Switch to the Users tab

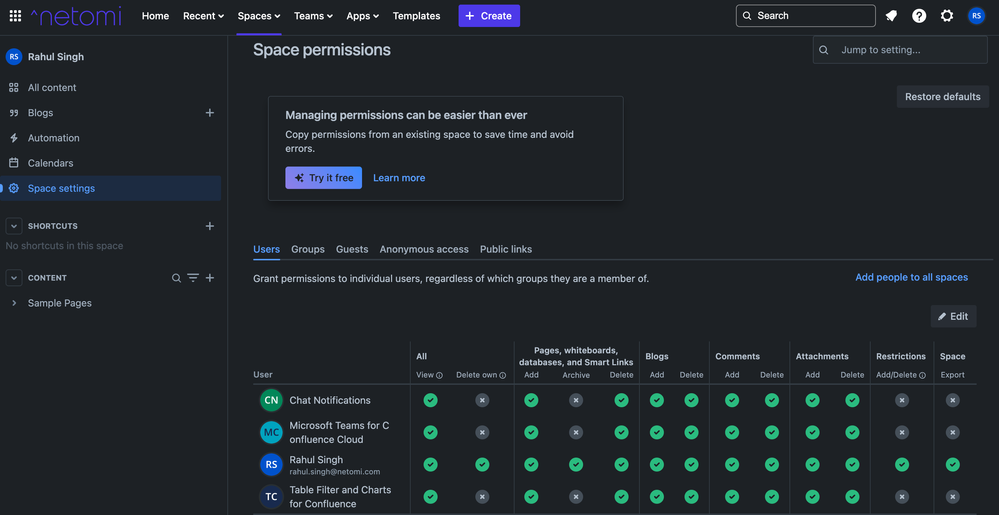click(x=266, y=249)
